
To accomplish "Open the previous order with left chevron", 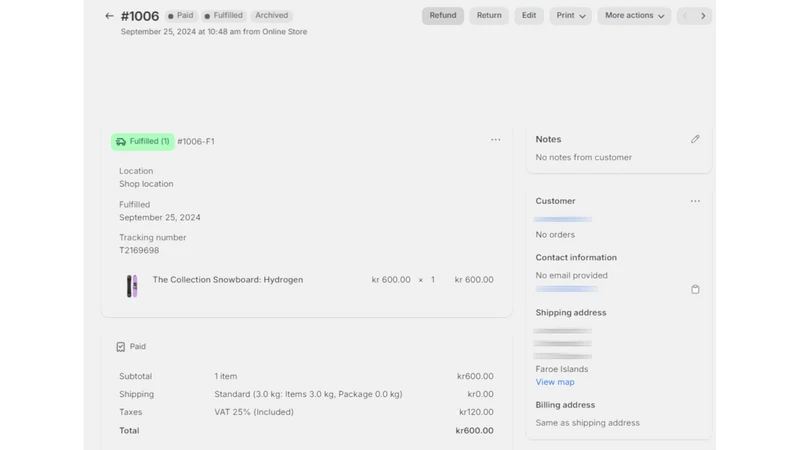I will point(685,16).
